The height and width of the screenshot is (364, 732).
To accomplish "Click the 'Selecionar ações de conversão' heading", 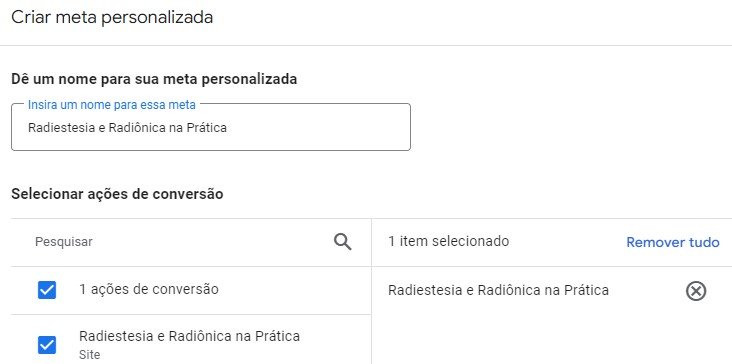I will 117,194.
